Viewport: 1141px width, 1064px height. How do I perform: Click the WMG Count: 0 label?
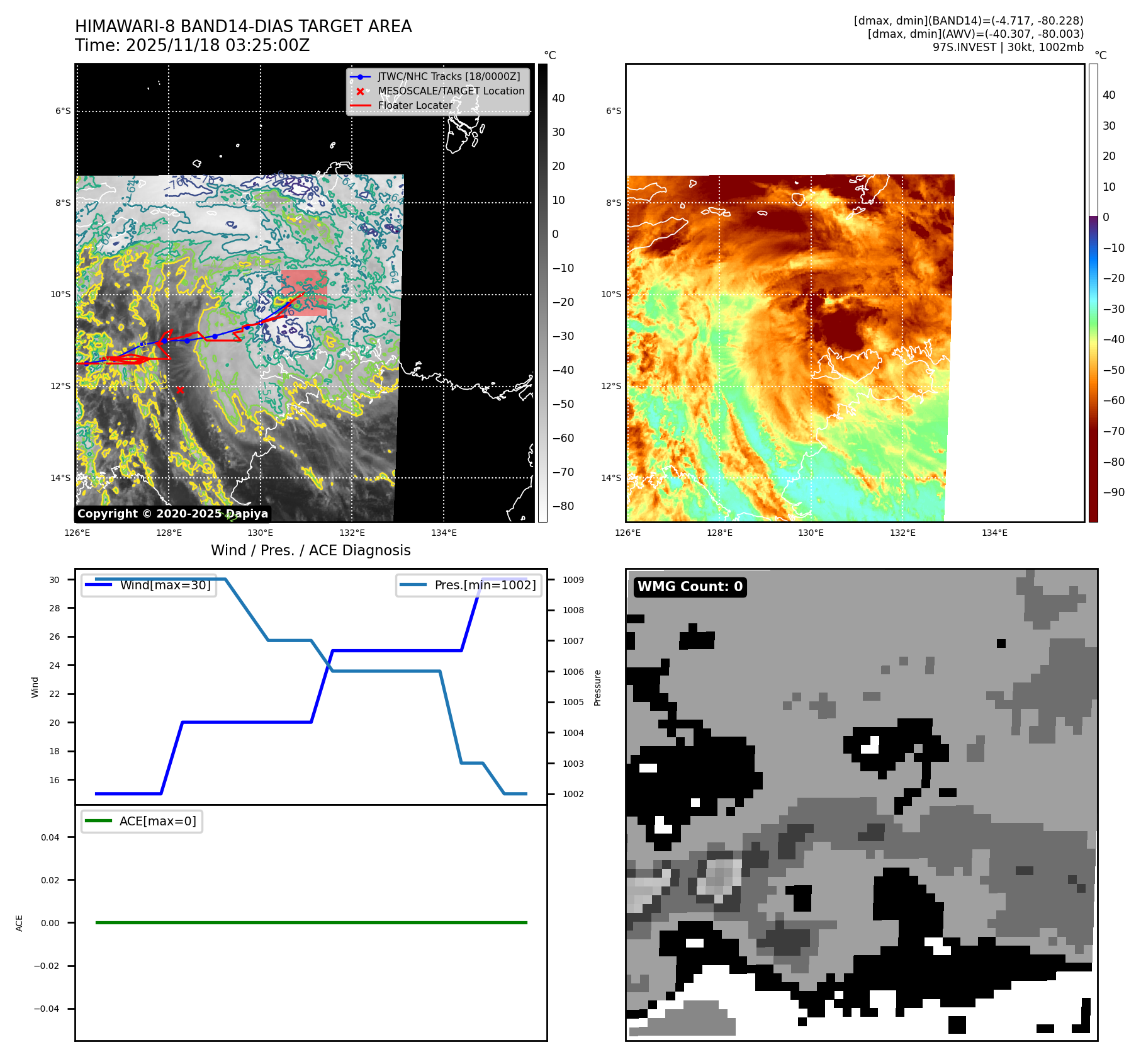point(690,587)
